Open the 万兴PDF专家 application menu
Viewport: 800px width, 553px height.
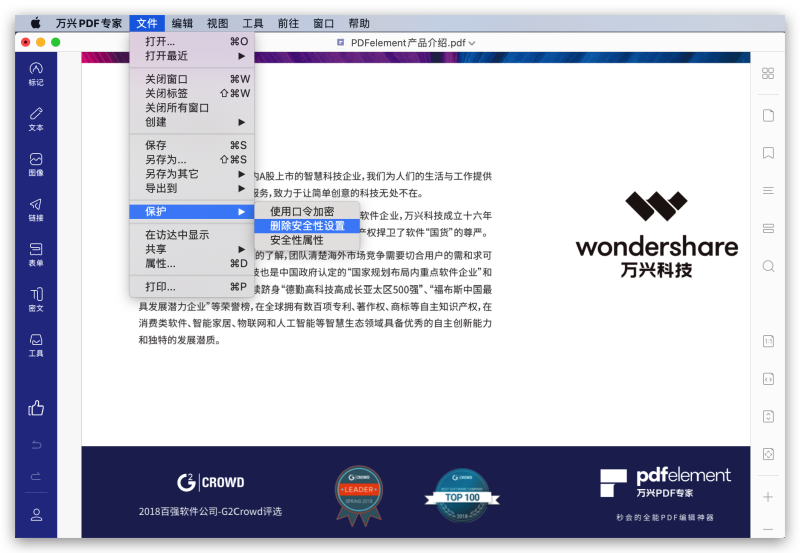pos(89,23)
